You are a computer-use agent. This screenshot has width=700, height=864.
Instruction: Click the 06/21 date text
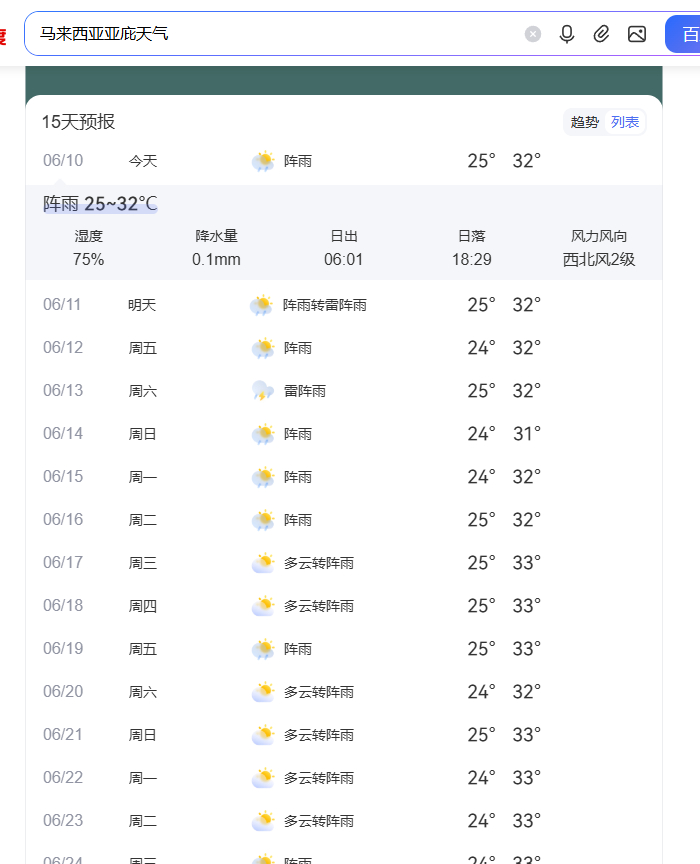pos(63,735)
